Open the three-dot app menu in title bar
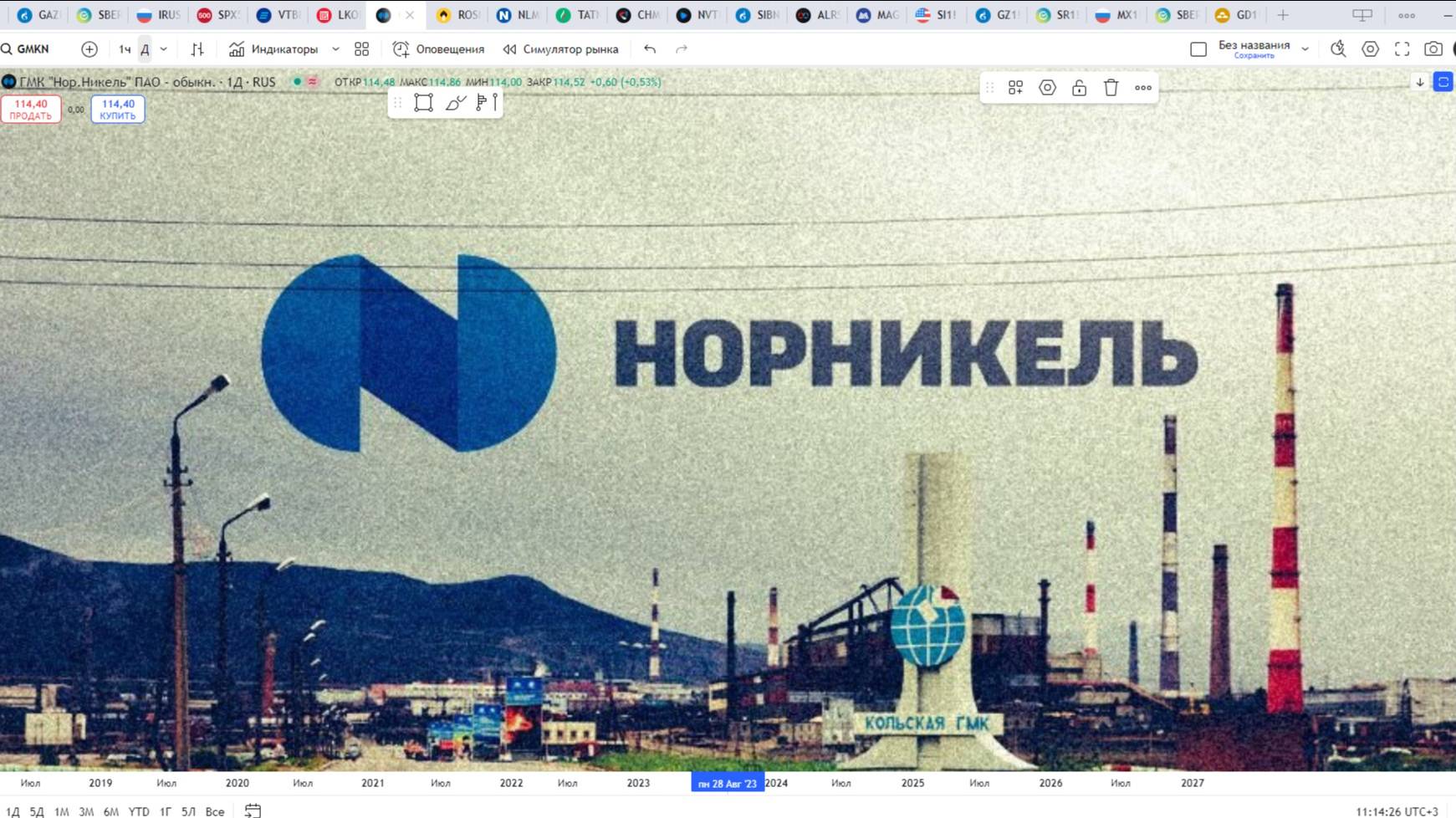The height and width of the screenshot is (818, 1456). coord(1407,15)
